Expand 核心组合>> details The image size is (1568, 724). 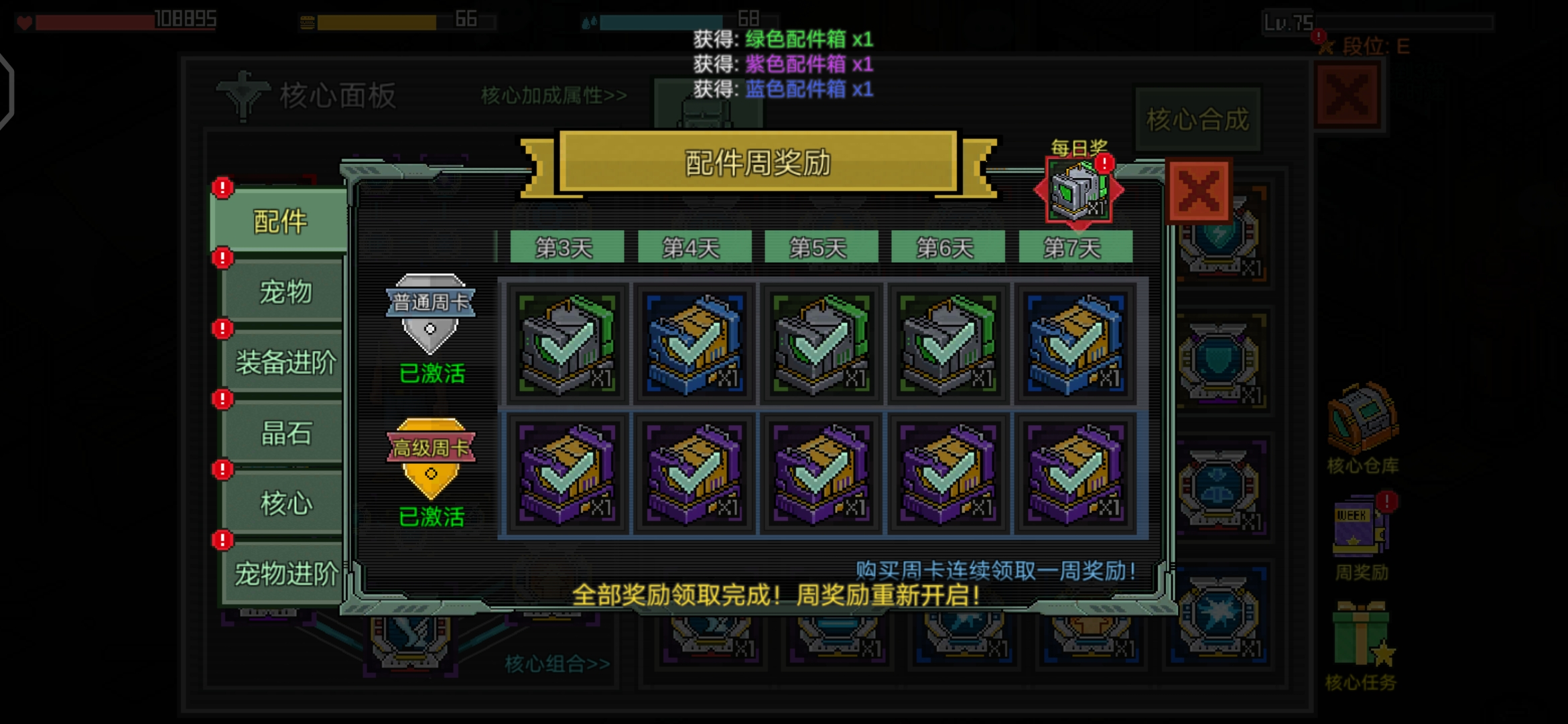tap(558, 664)
